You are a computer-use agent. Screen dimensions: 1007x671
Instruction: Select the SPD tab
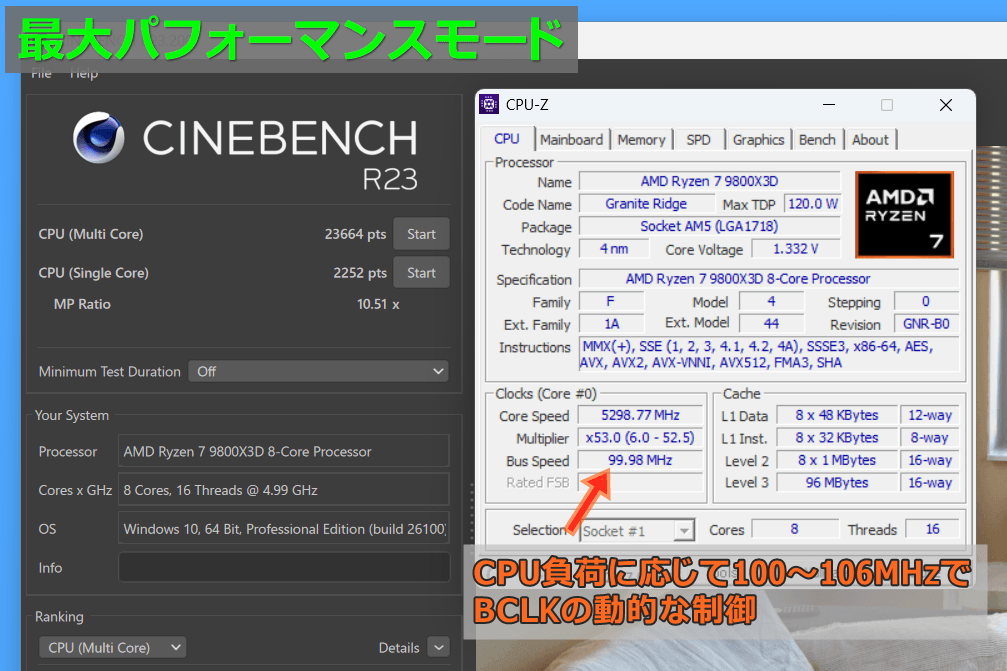698,140
